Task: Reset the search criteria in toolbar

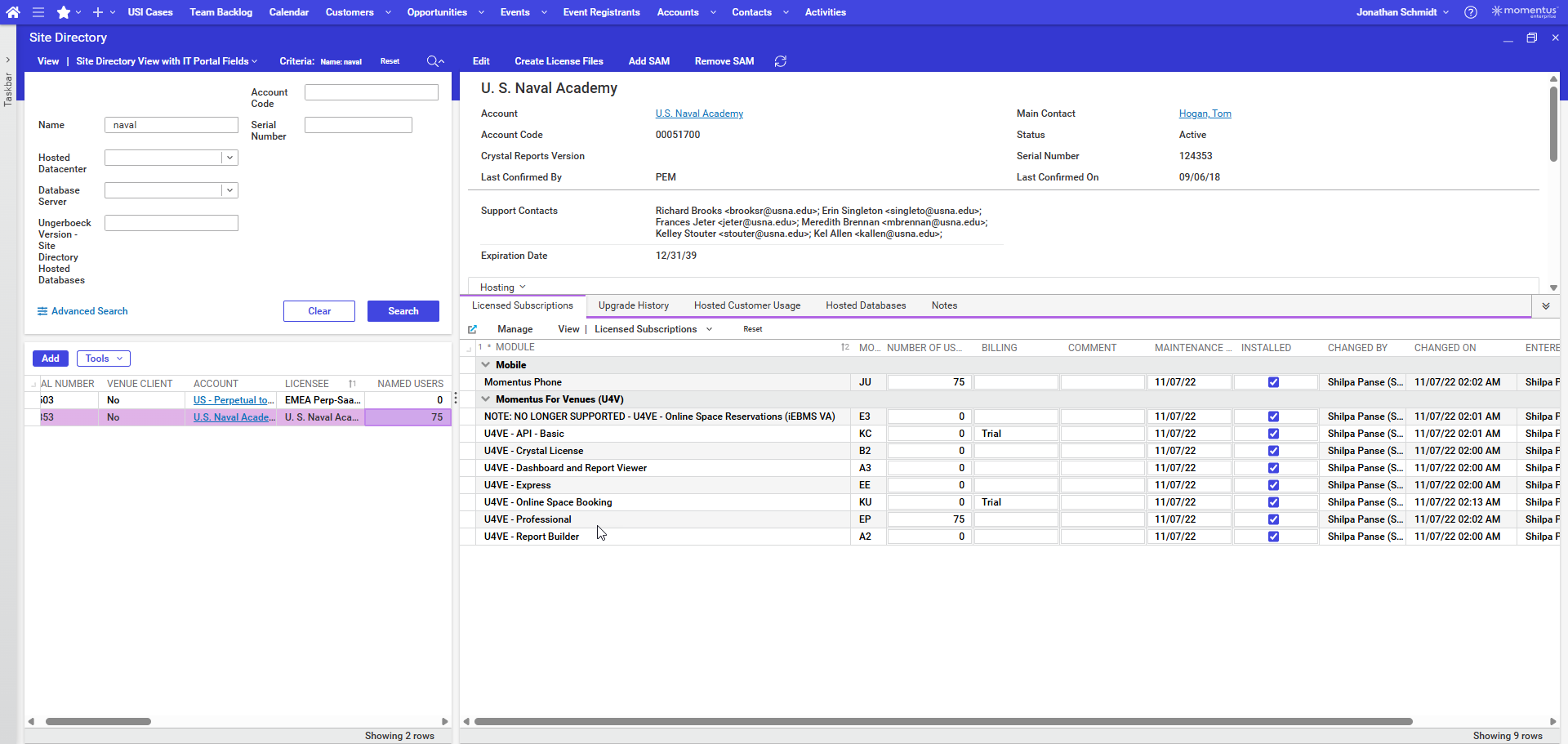Action: pos(390,61)
